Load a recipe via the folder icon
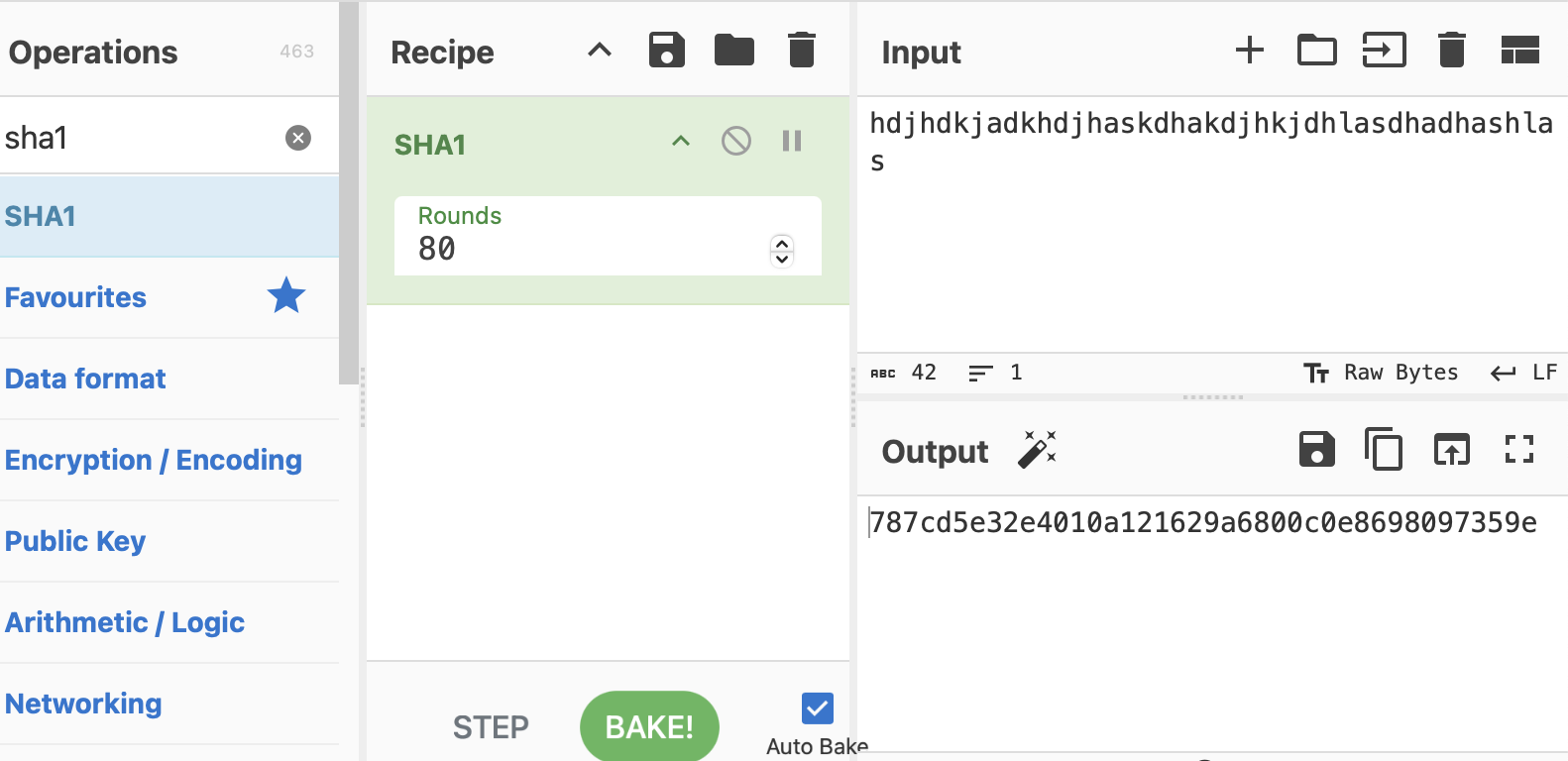 [733, 50]
